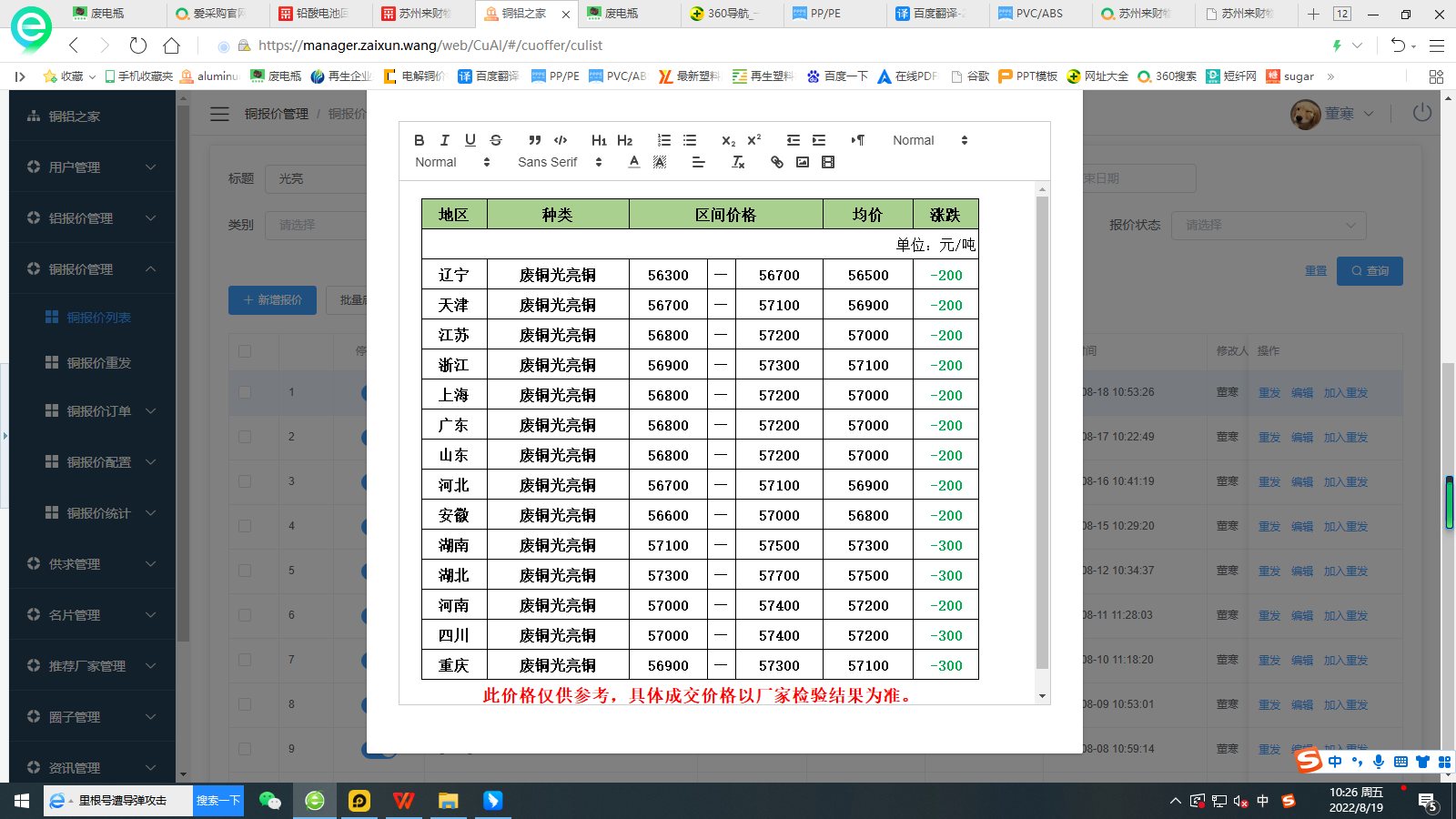This screenshot has height=819, width=1456.
Task: Expand the 用户管理 sidebar section
Action: click(x=91, y=167)
